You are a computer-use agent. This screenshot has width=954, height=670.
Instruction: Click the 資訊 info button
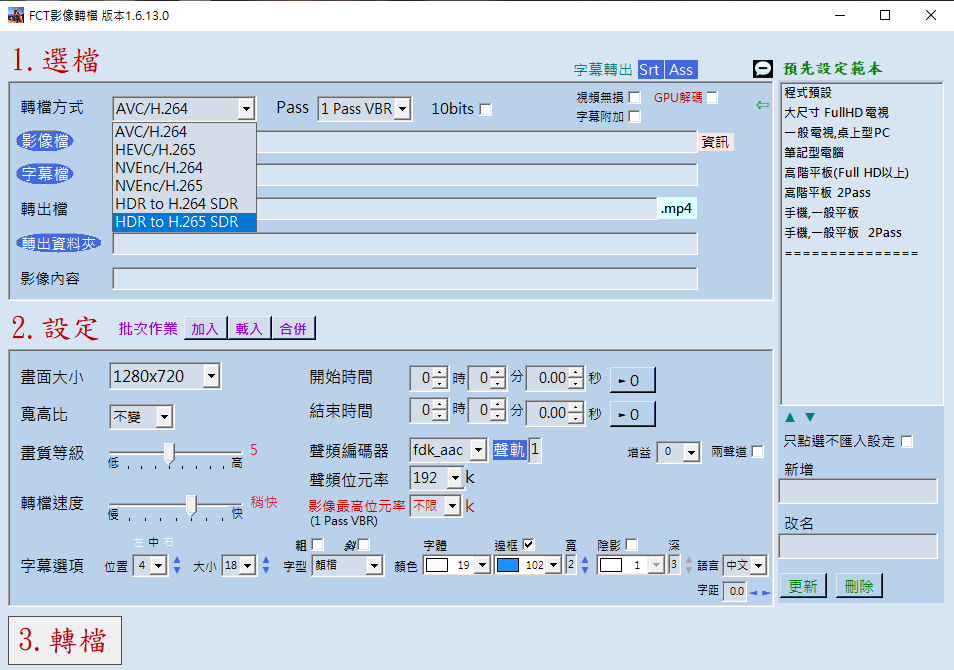click(715, 142)
